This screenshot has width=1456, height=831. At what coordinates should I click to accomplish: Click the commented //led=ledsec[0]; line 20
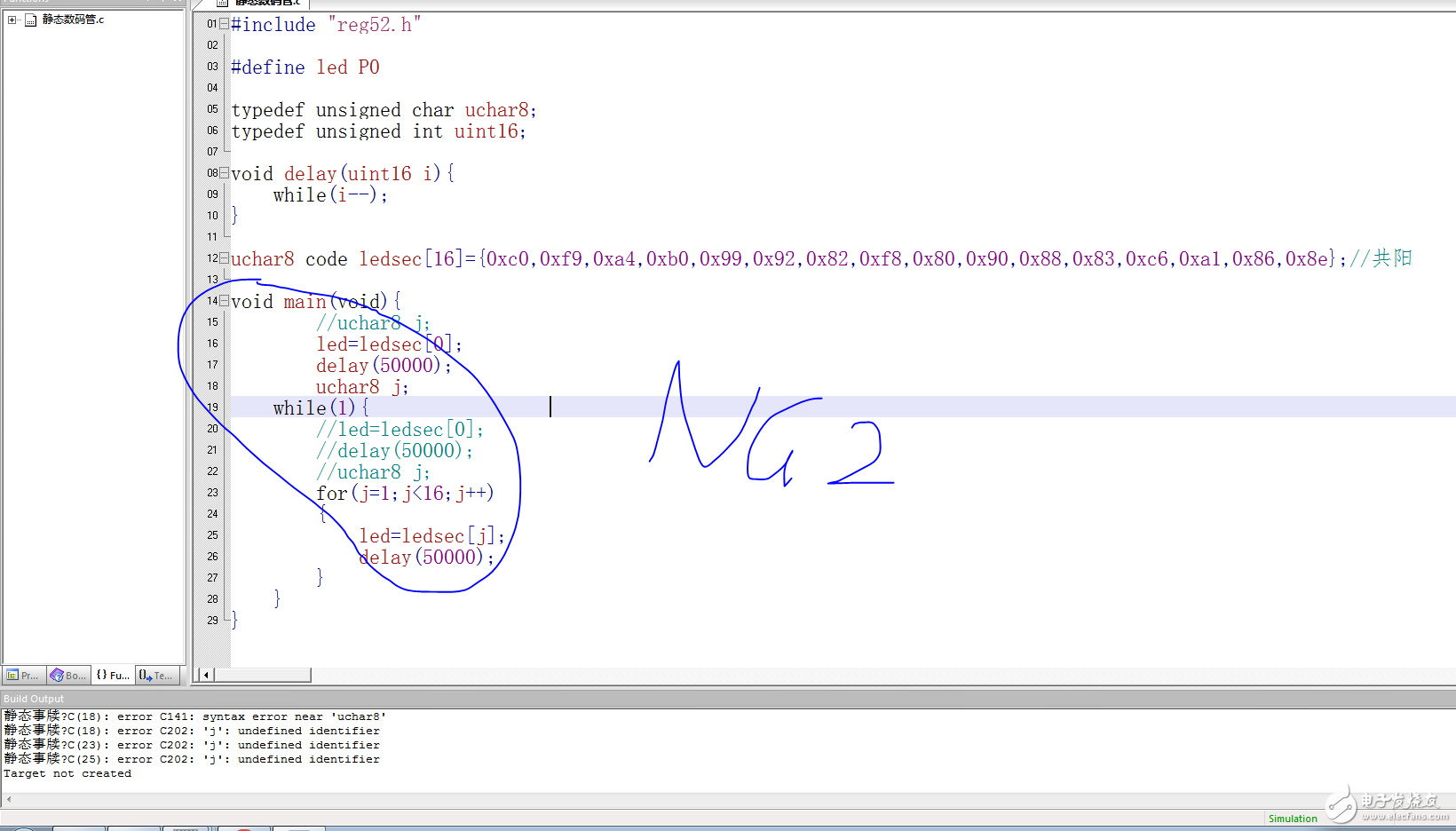coord(400,430)
